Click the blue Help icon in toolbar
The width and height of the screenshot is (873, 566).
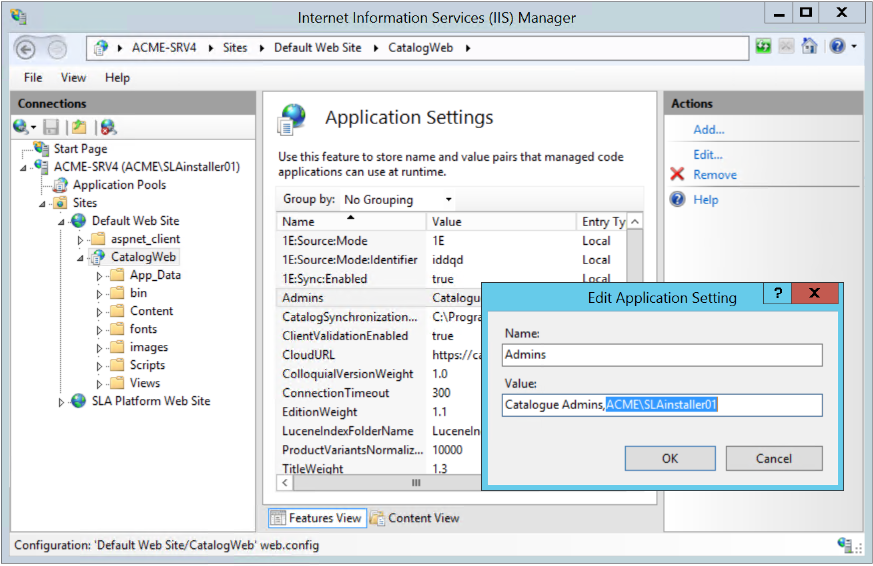836,47
